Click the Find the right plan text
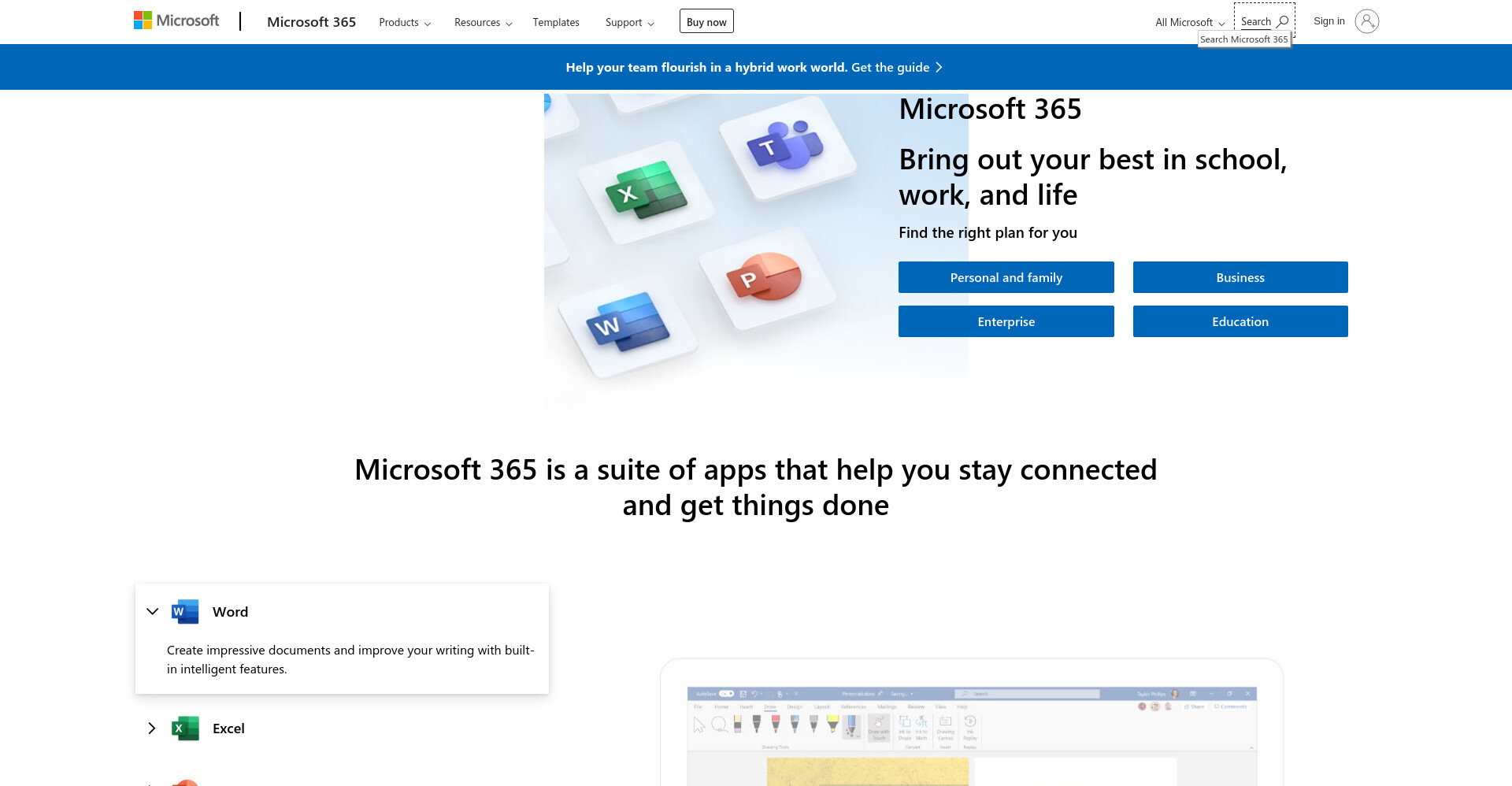The height and width of the screenshot is (786, 1512). 988,232
